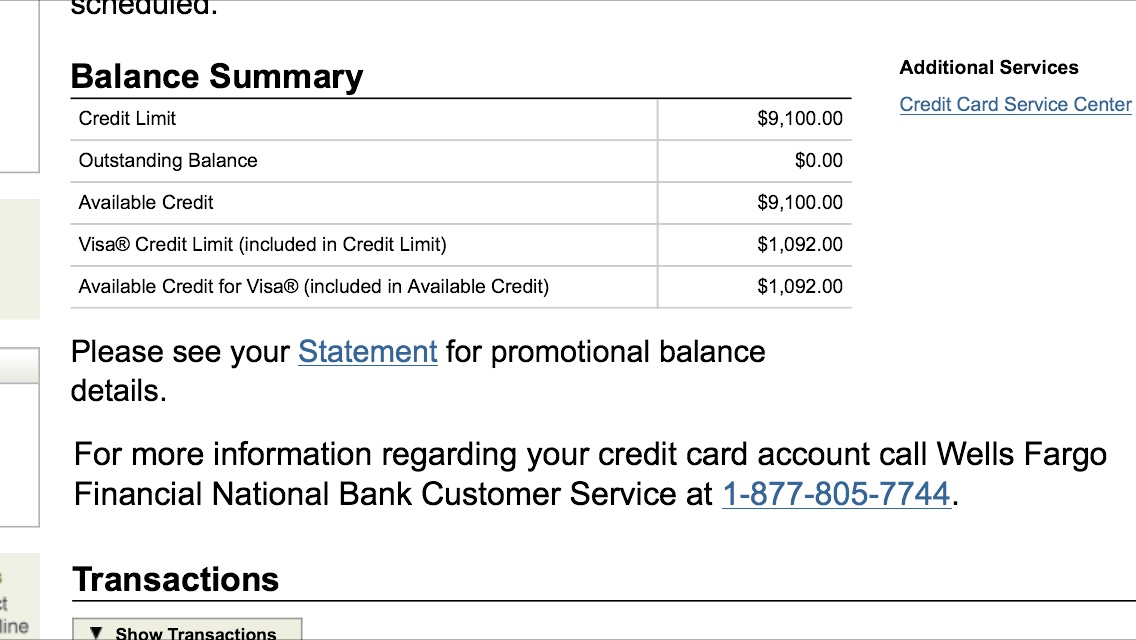Click the Available Credit for Visa amount
1136x640 pixels.
click(x=799, y=287)
